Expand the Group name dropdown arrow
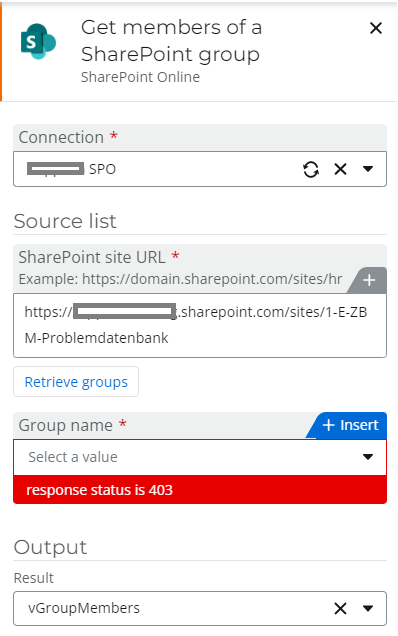Viewport: 398px width, 636px height. coord(368,457)
